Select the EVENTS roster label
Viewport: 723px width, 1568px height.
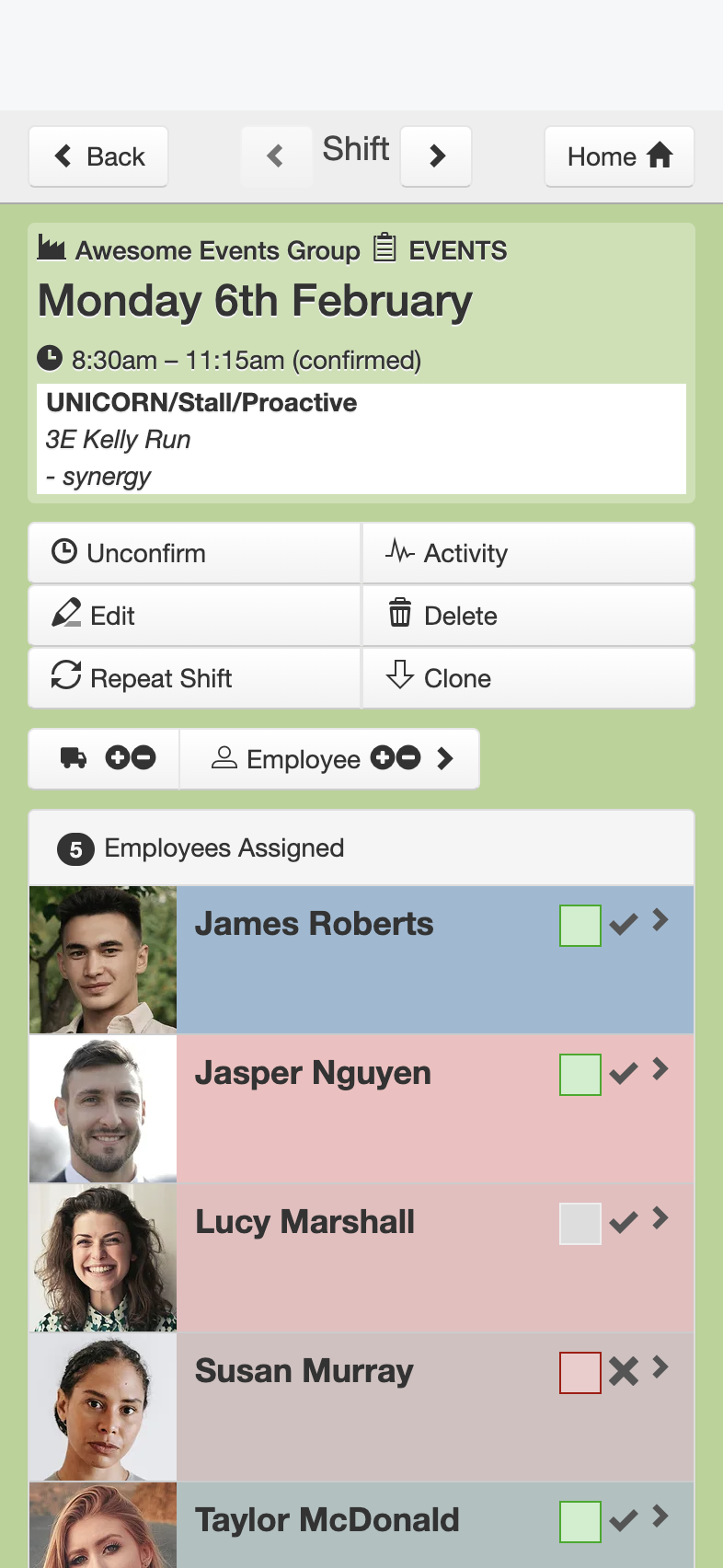[457, 250]
